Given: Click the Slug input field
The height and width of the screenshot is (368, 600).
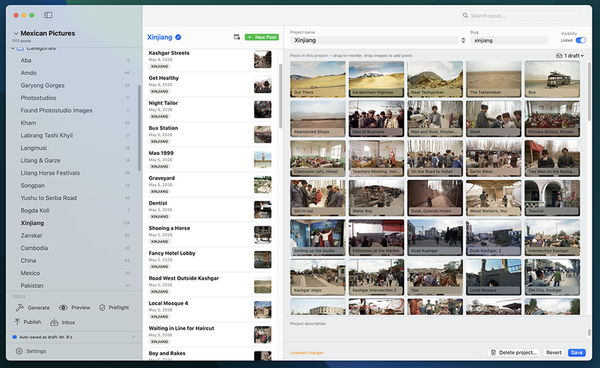Looking at the screenshot, I should tap(509, 40).
